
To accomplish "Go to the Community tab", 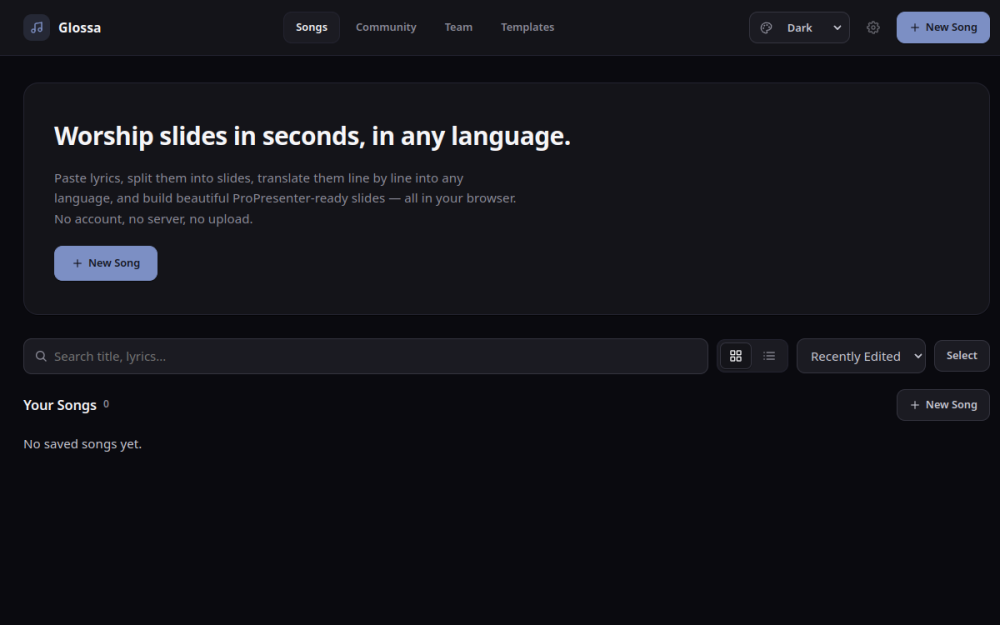I will point(386,27).
